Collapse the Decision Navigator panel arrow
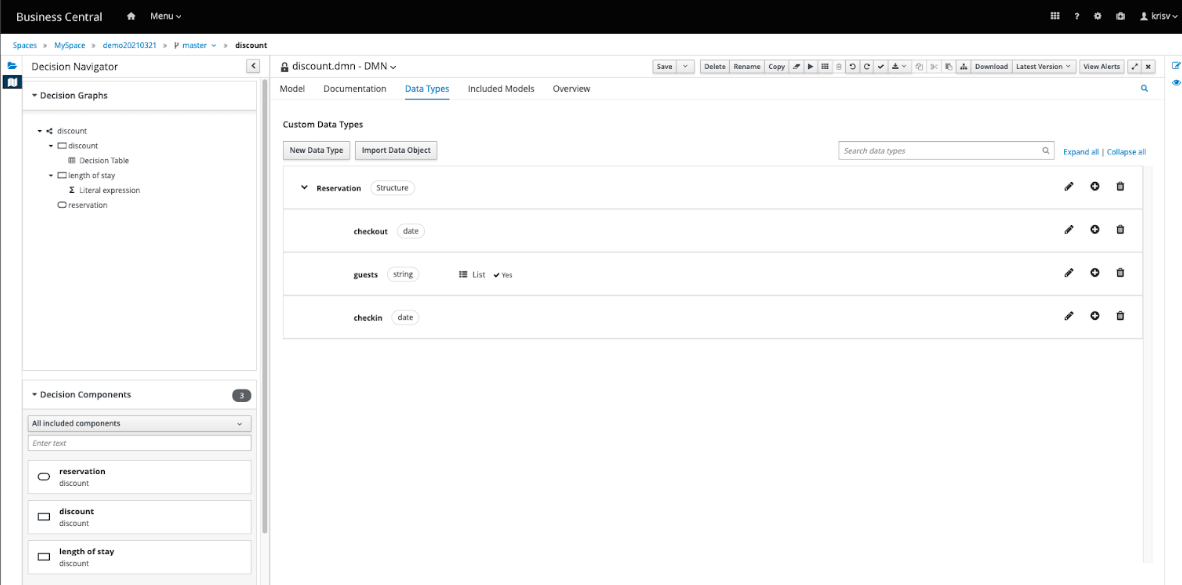The image size is (1182, 585). [253, 65]
